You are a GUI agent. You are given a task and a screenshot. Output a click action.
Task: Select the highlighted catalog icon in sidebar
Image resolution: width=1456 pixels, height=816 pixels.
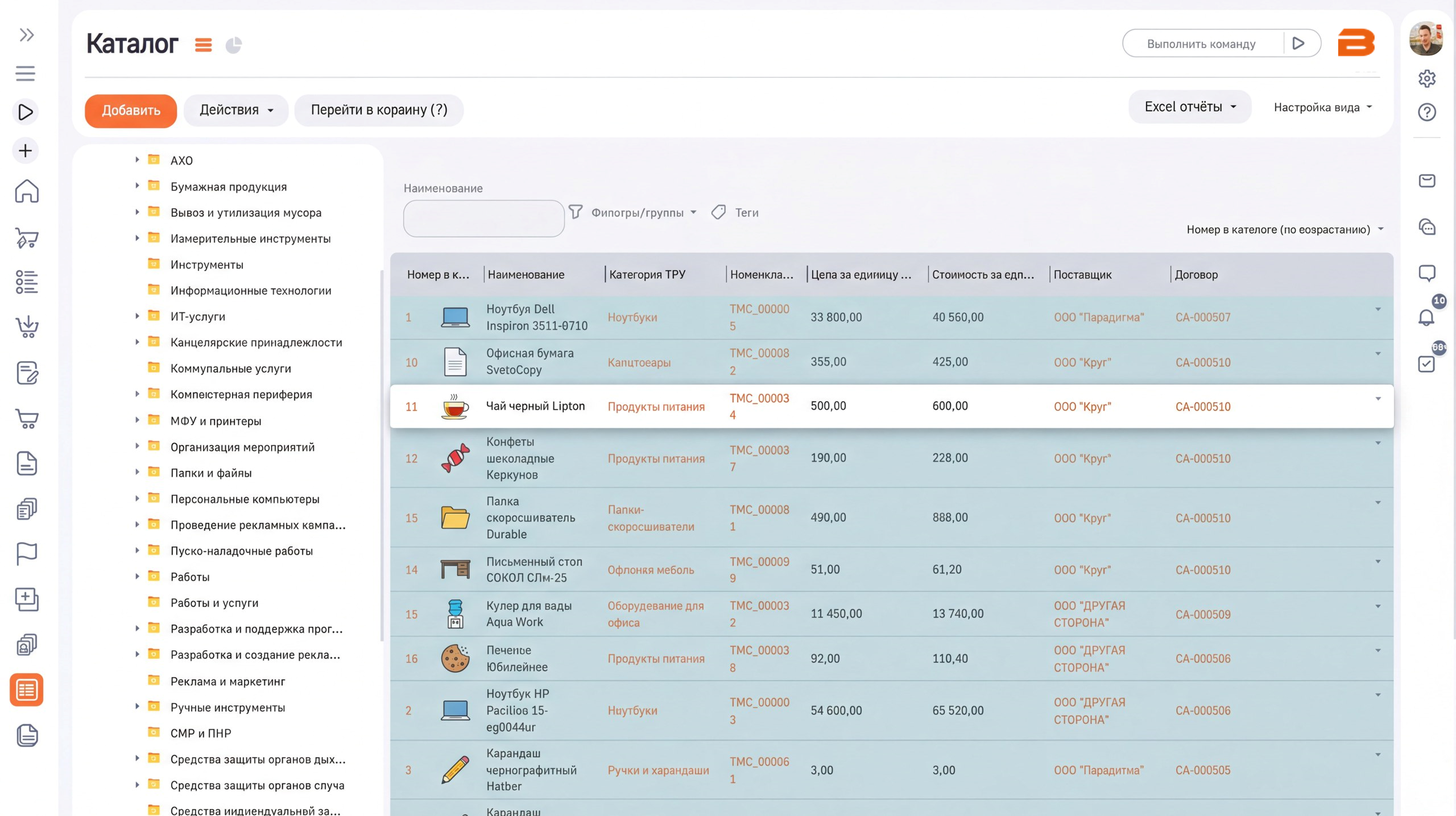(26, 690)
